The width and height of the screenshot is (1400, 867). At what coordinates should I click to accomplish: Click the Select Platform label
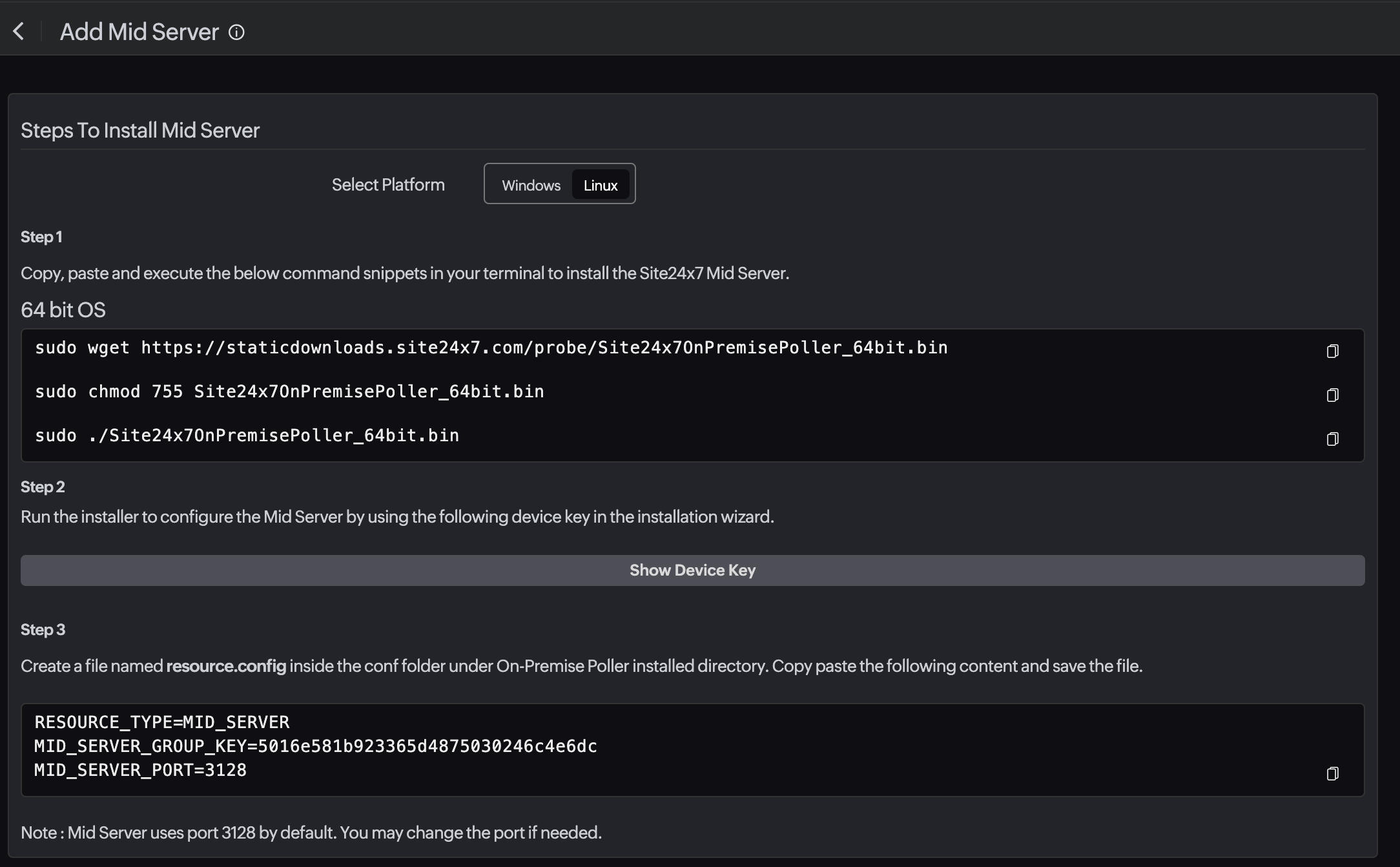[387, 185]
